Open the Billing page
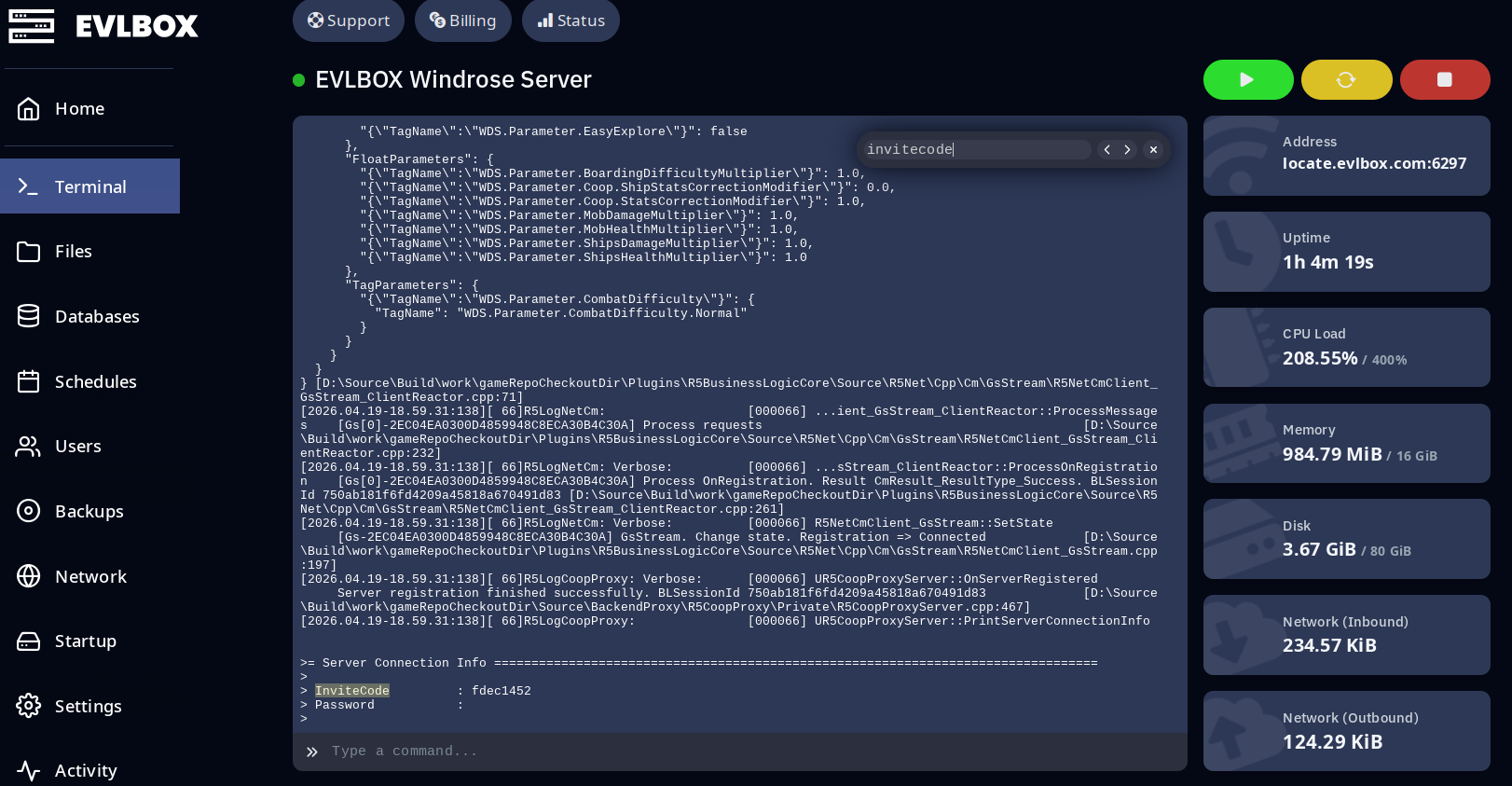Screen dimensions: 1512x786 point(463,21)
